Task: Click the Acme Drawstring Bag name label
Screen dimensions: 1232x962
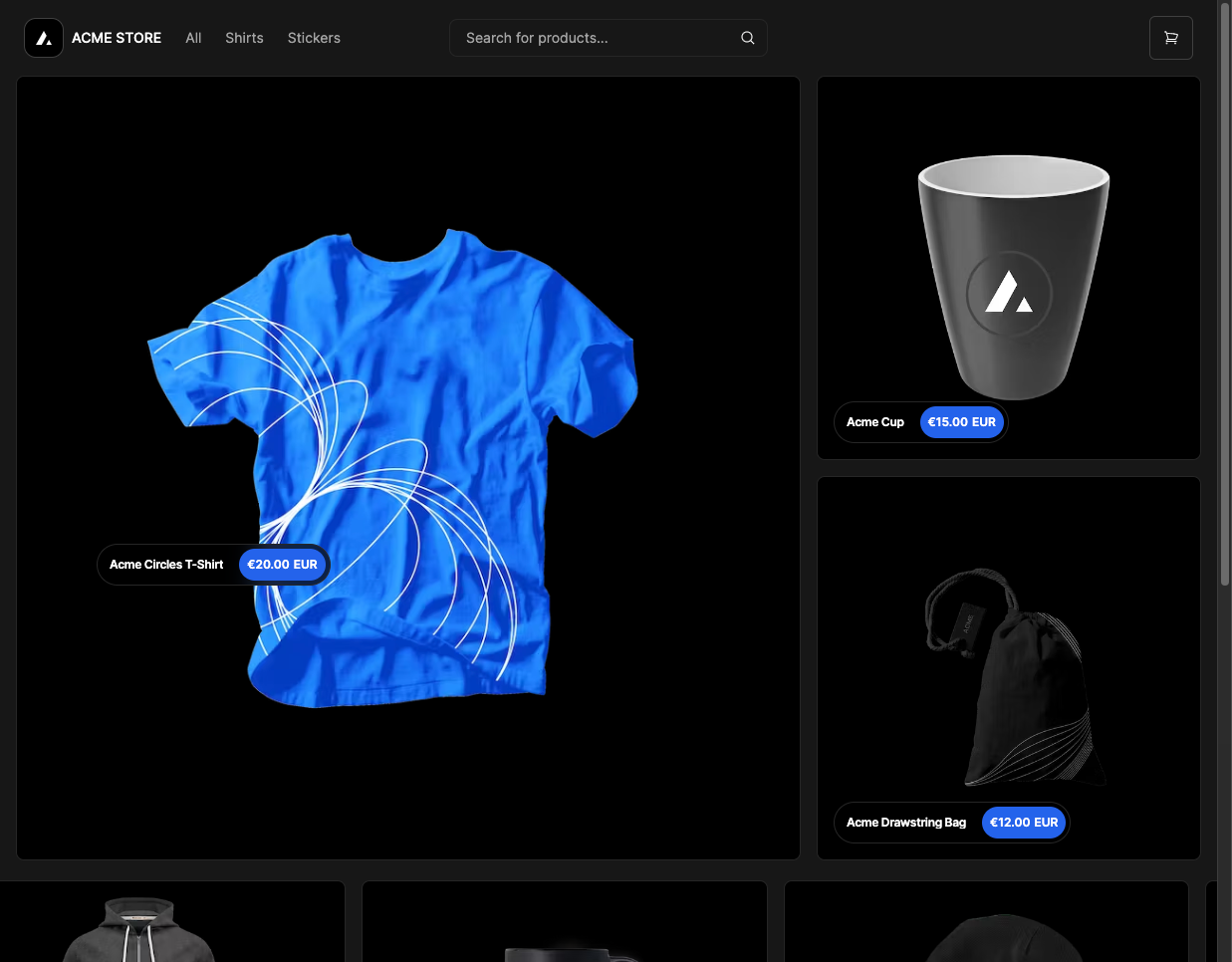Action: [906, 822]
